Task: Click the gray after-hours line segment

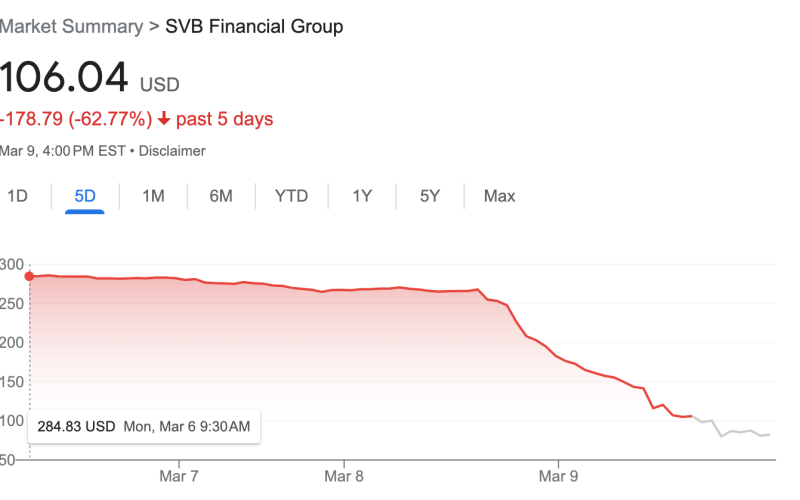Action: click(x=735, y=431)
